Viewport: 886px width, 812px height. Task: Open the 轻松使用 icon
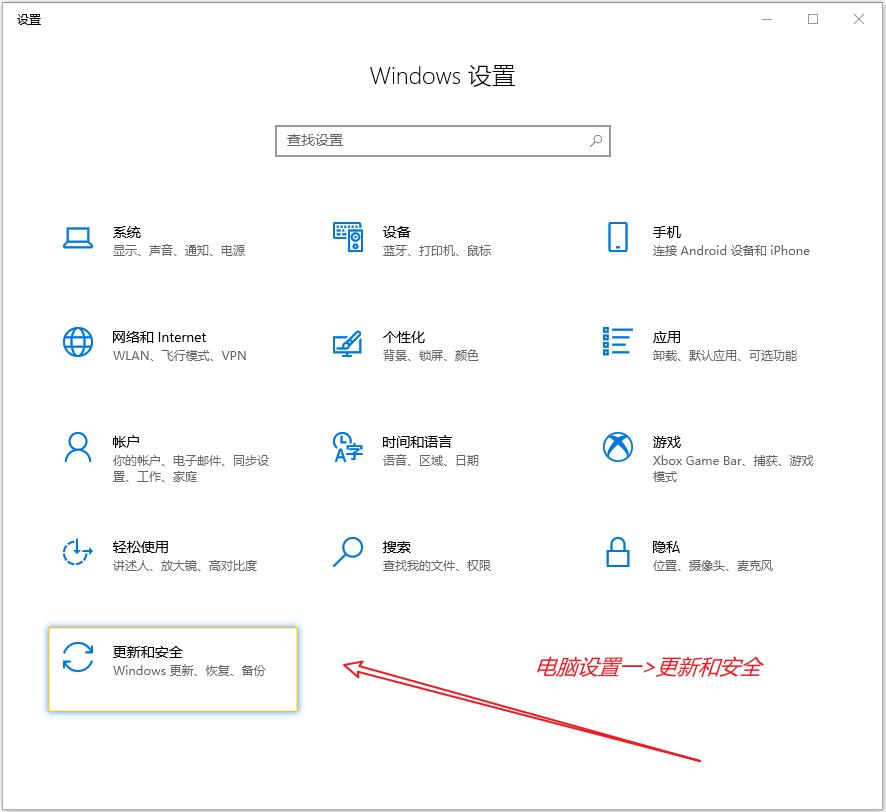point(78,552)
